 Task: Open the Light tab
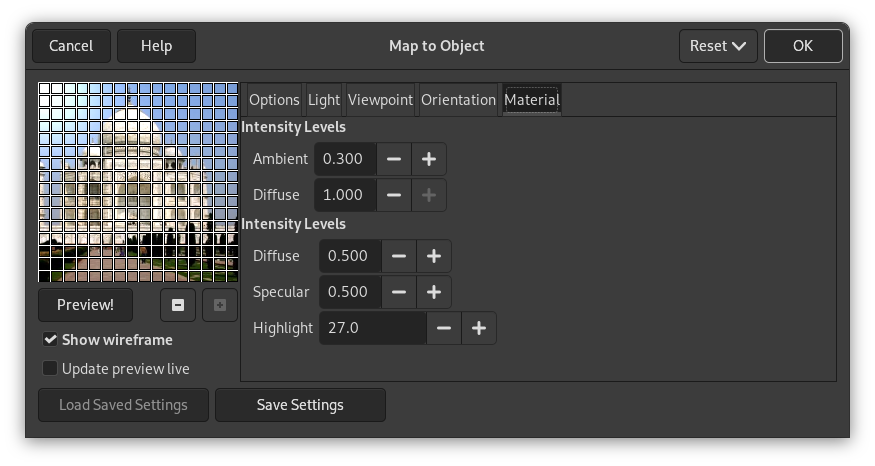[x=324, y=100]
